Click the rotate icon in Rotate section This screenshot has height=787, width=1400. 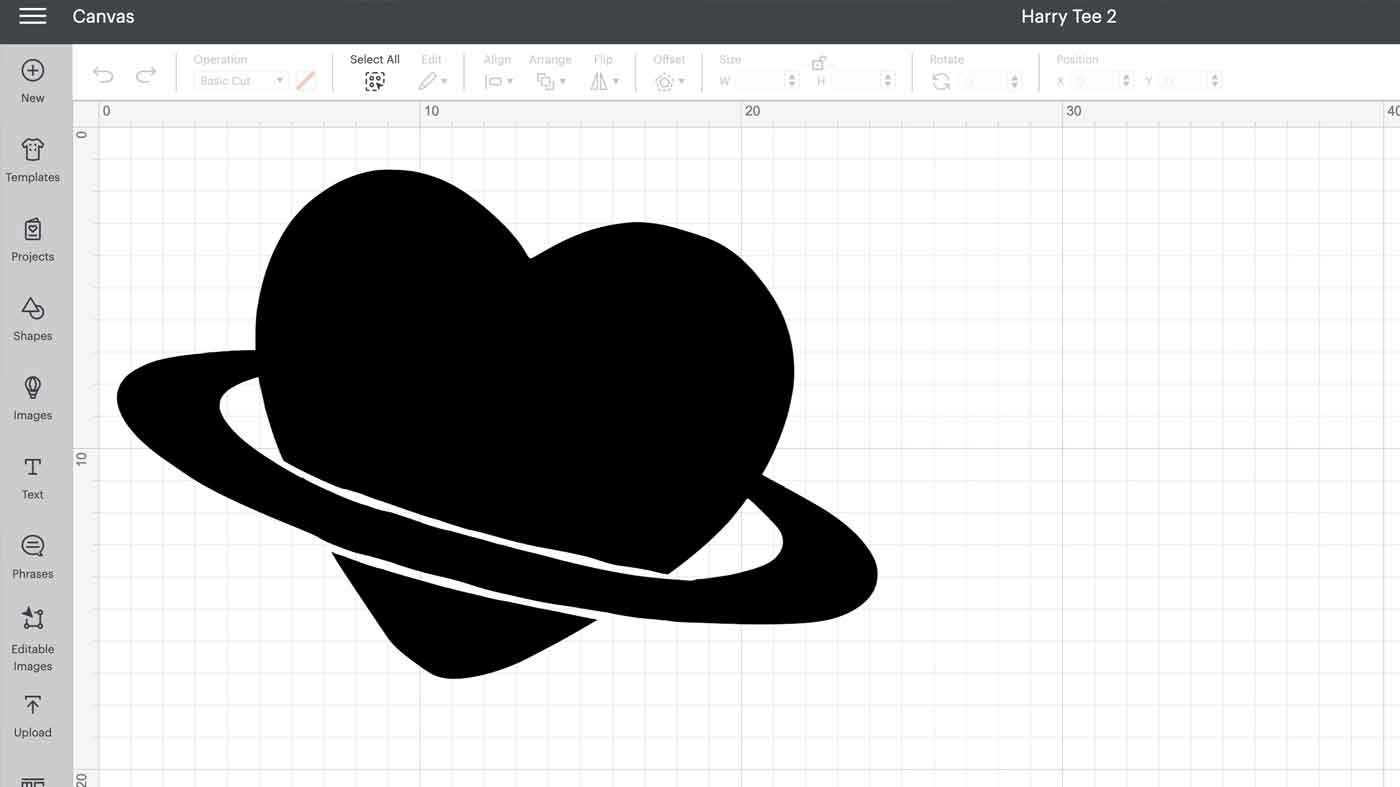pyautogui.click(x=941, y=82)
